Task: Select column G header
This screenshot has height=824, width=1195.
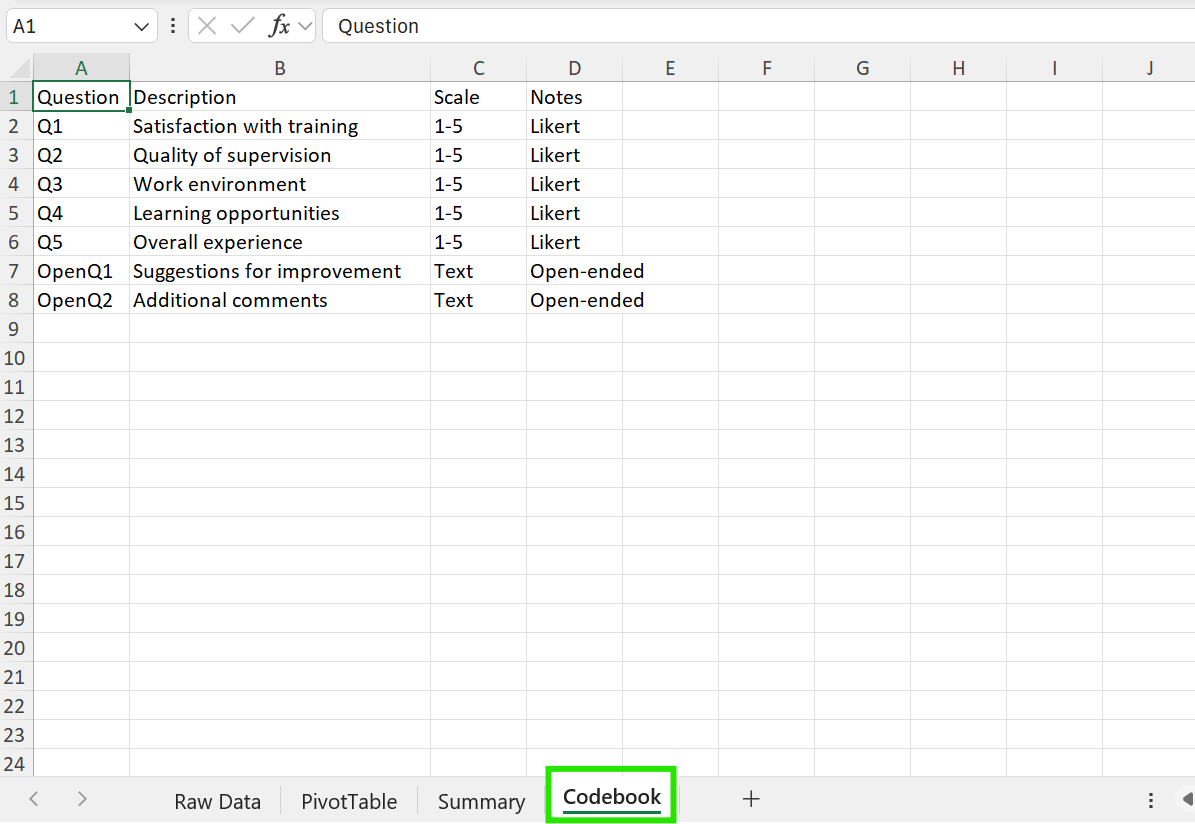Action: 863,68
